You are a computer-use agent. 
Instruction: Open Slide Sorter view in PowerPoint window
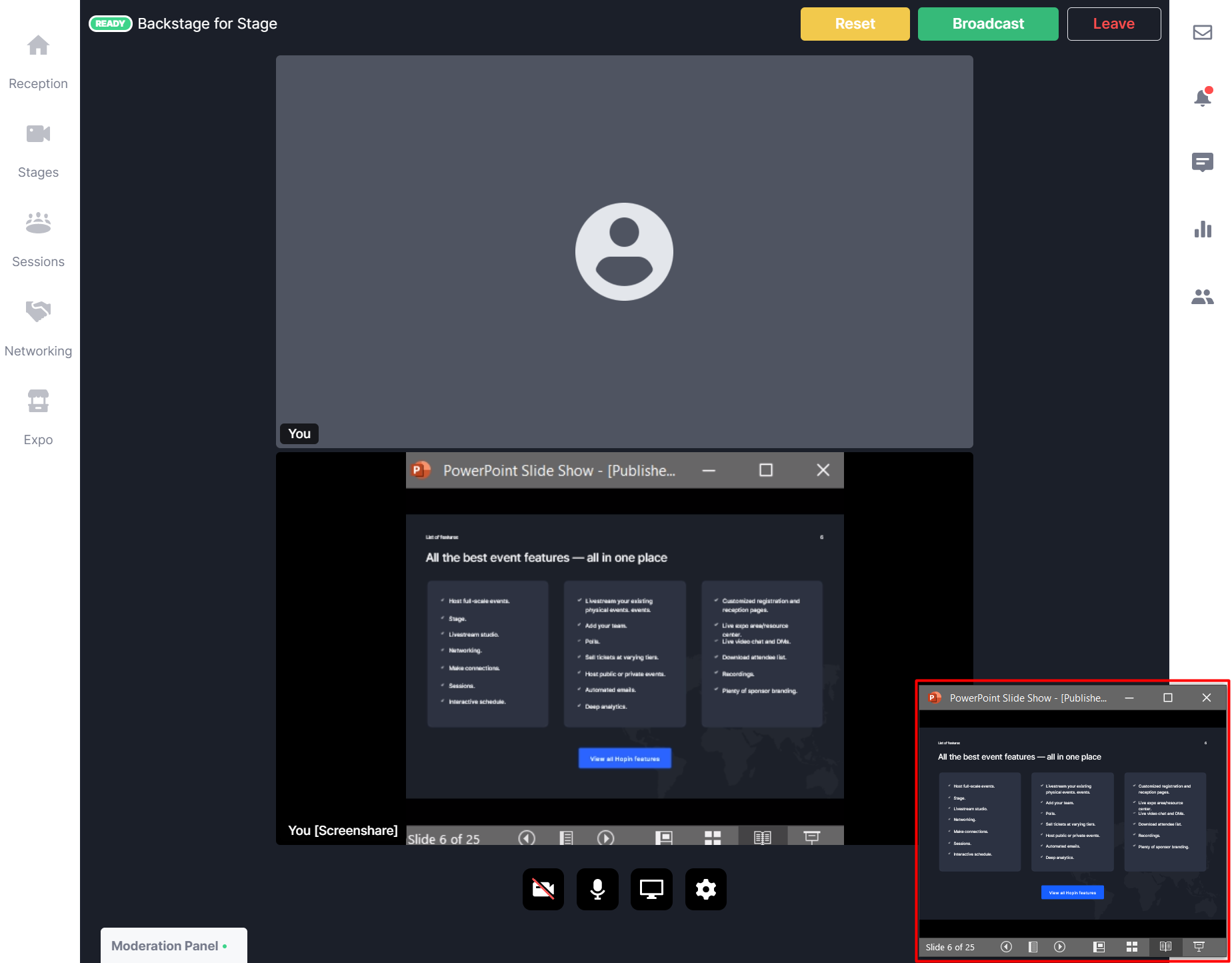[x=1132, y=947]
